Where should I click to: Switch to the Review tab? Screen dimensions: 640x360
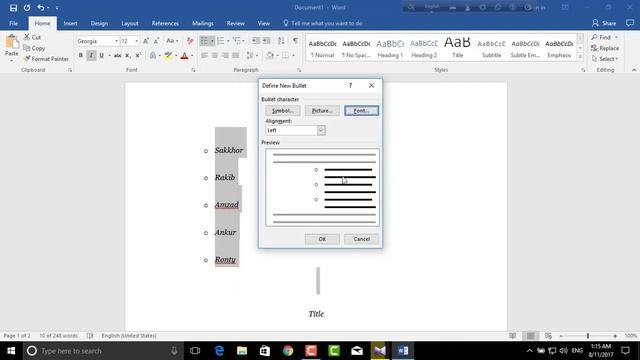click(x=236, y=23)
